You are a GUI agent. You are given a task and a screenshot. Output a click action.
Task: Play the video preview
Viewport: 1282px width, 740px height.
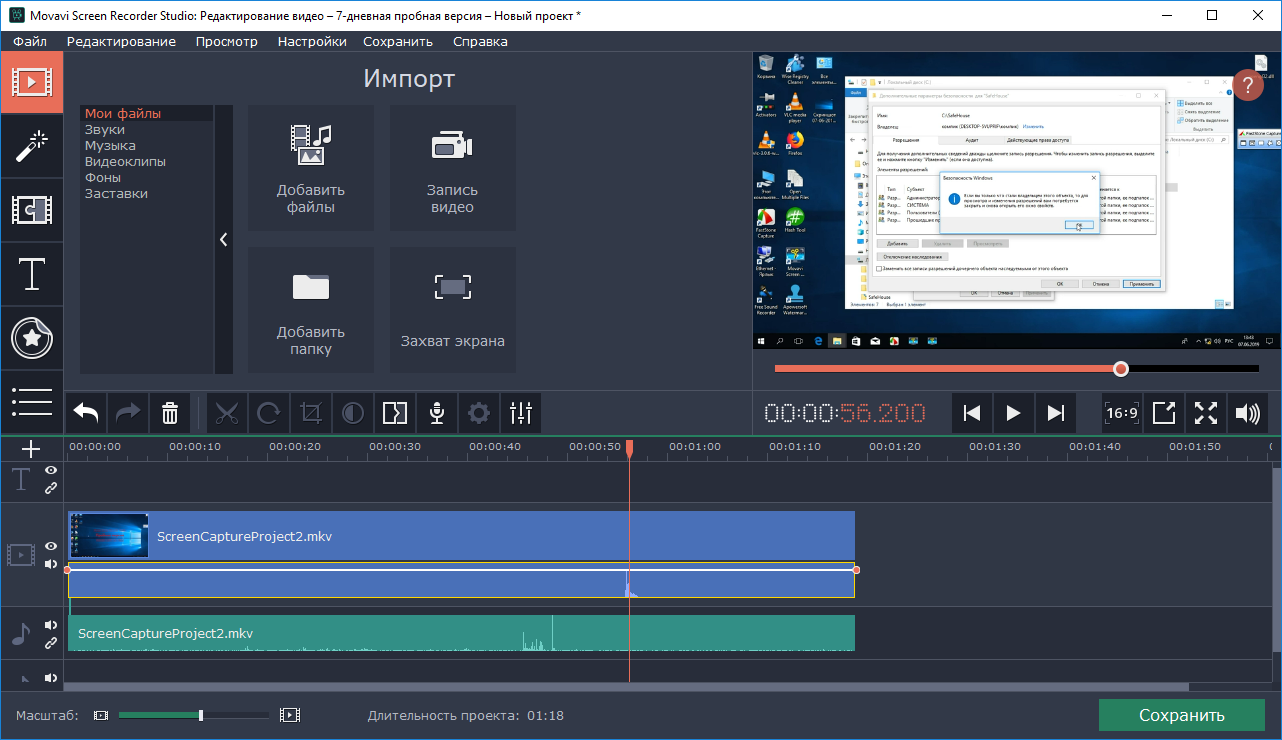point(1013,412)
